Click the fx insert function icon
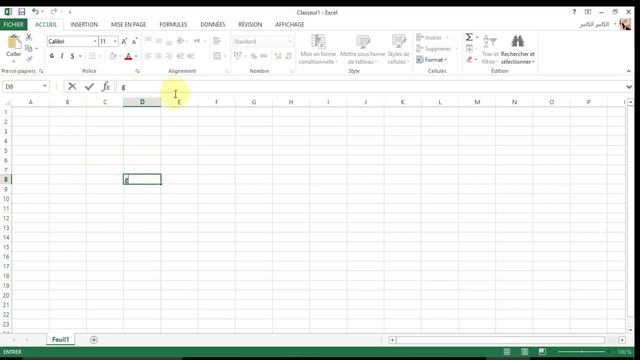 pos(106,86)
